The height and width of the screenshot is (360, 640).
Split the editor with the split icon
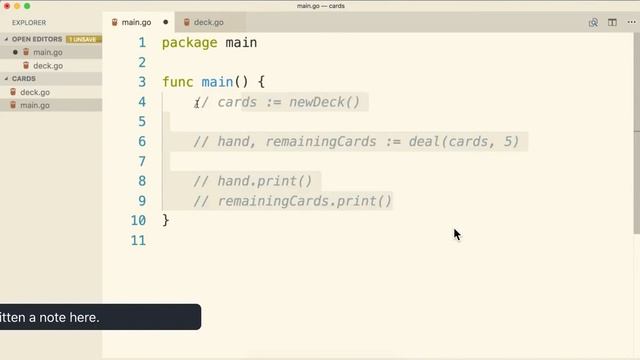click(612, 22)
